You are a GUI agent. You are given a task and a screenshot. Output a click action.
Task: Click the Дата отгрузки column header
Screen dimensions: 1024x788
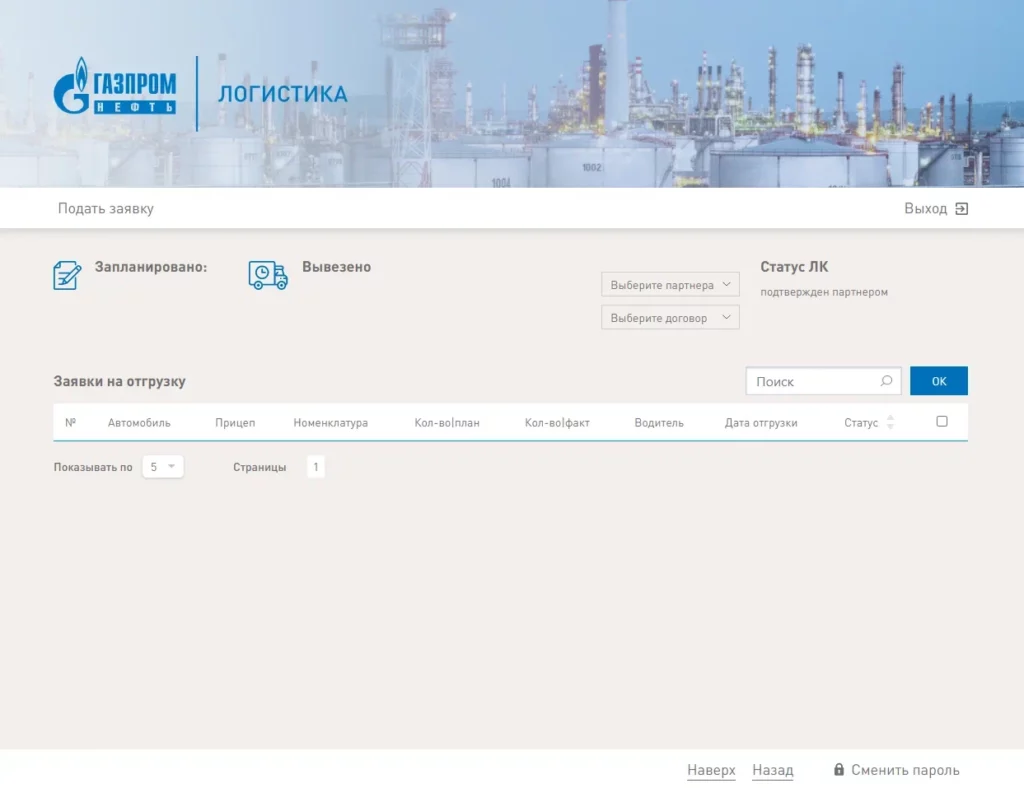(x=761, y=423)
